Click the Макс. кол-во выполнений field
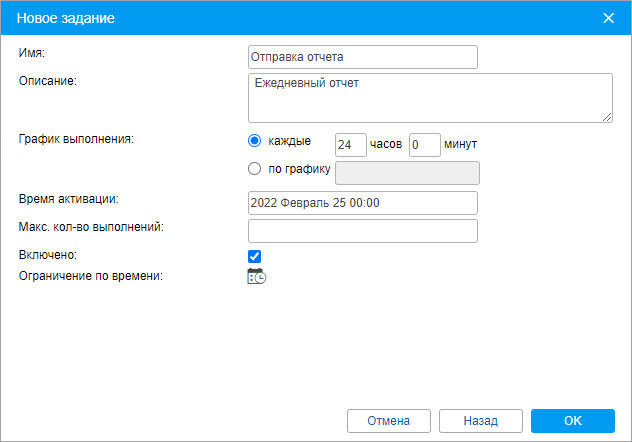The height and width of the screenshot is (442, 632). (x=362, y=231)
